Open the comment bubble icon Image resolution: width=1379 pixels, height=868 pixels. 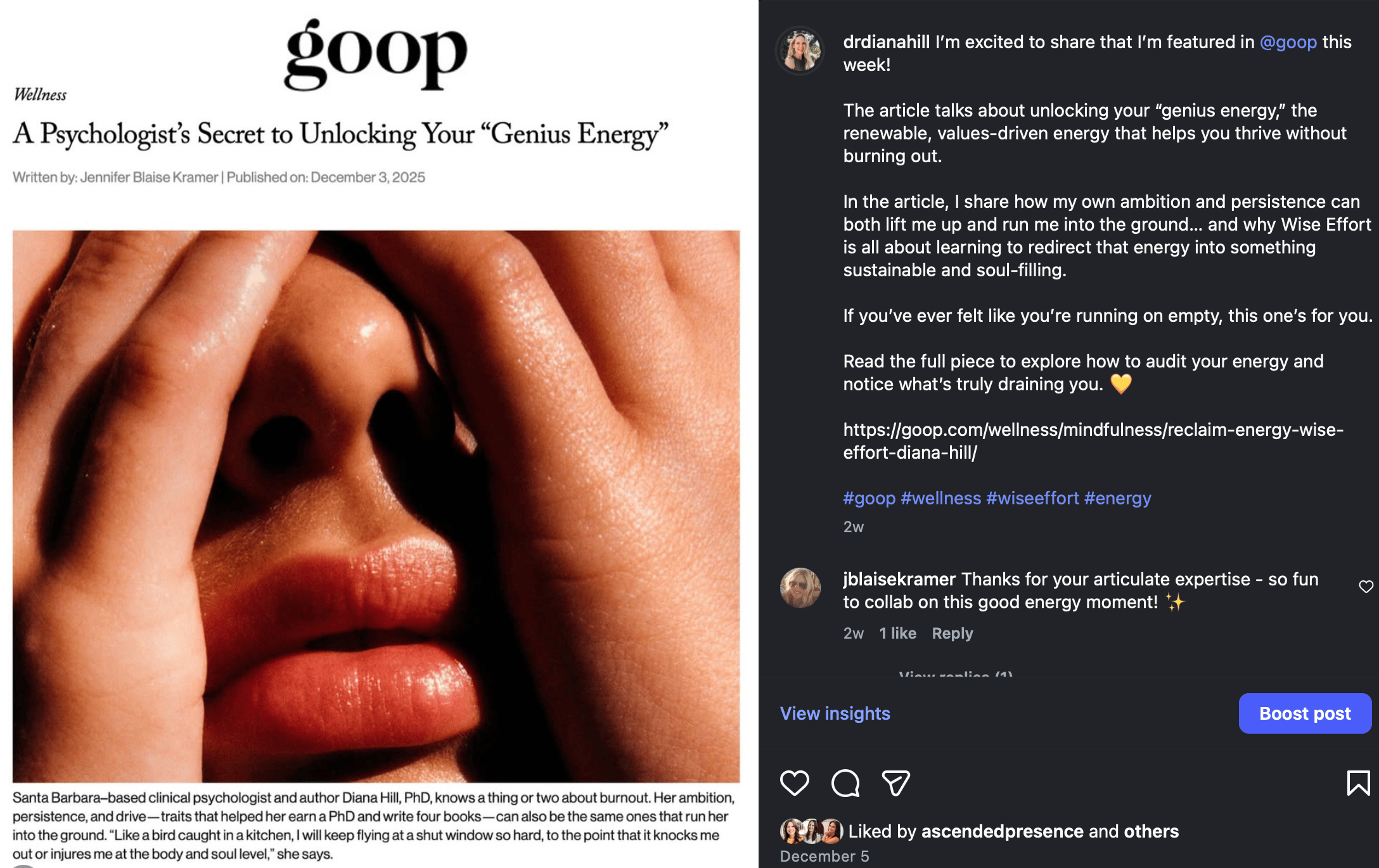845,783
